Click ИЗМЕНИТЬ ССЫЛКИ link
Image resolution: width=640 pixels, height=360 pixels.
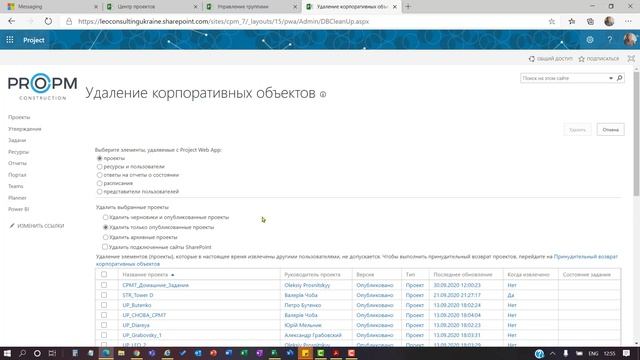[40, 226]
